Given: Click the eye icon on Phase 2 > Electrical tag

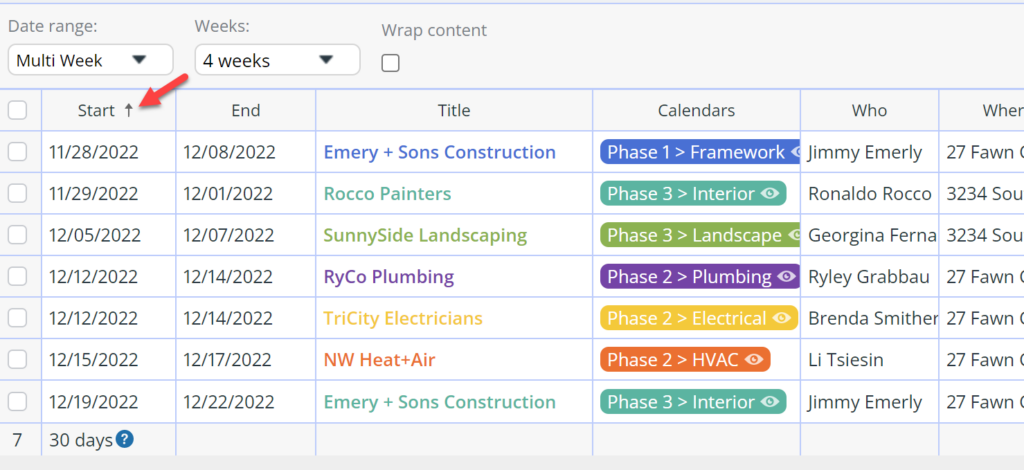Looking at the screenshot, I should 781,319.
